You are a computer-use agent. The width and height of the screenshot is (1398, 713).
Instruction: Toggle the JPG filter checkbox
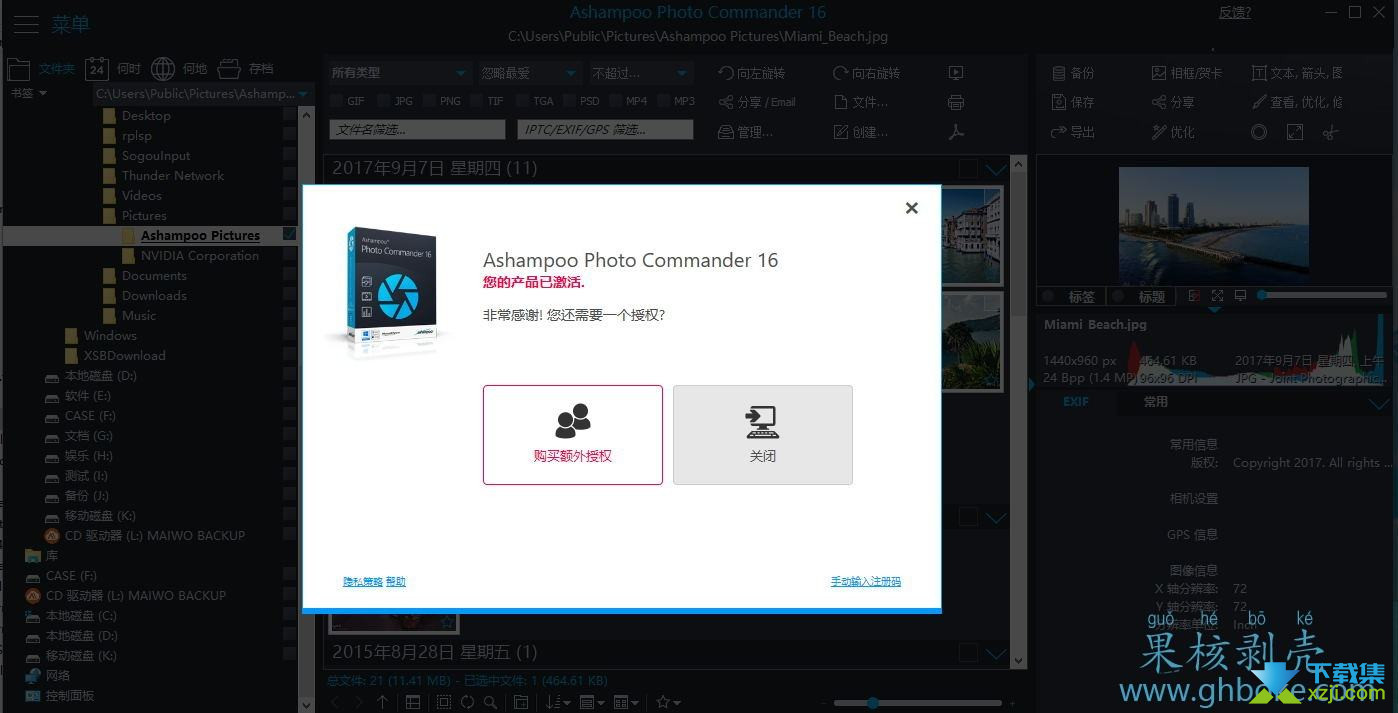tap(382, 101)
